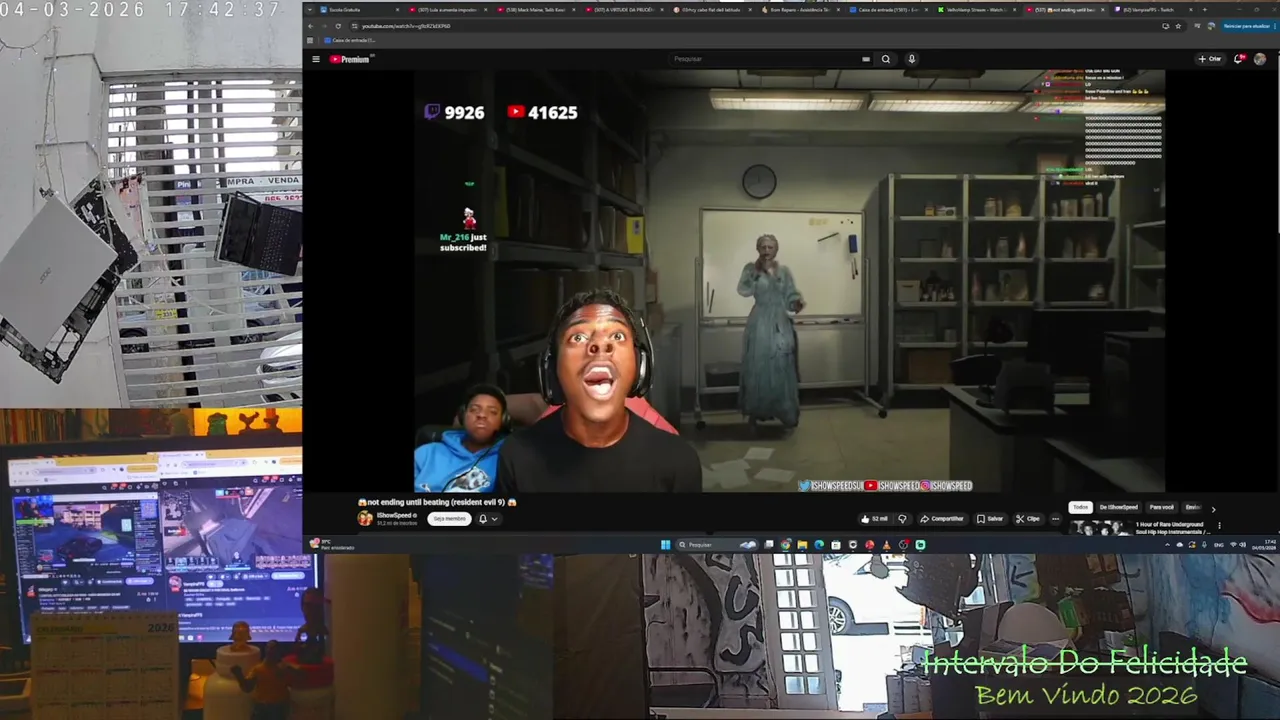This screenshot has width=1280, height=720.
Task: Advance filter chips with right chevron
Action: click(x=1213, y=508)
